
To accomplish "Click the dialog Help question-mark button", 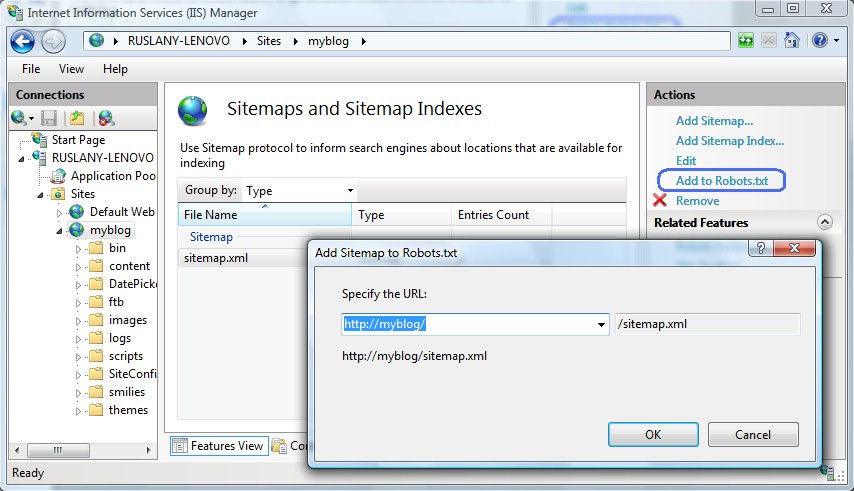I will 761,249.
